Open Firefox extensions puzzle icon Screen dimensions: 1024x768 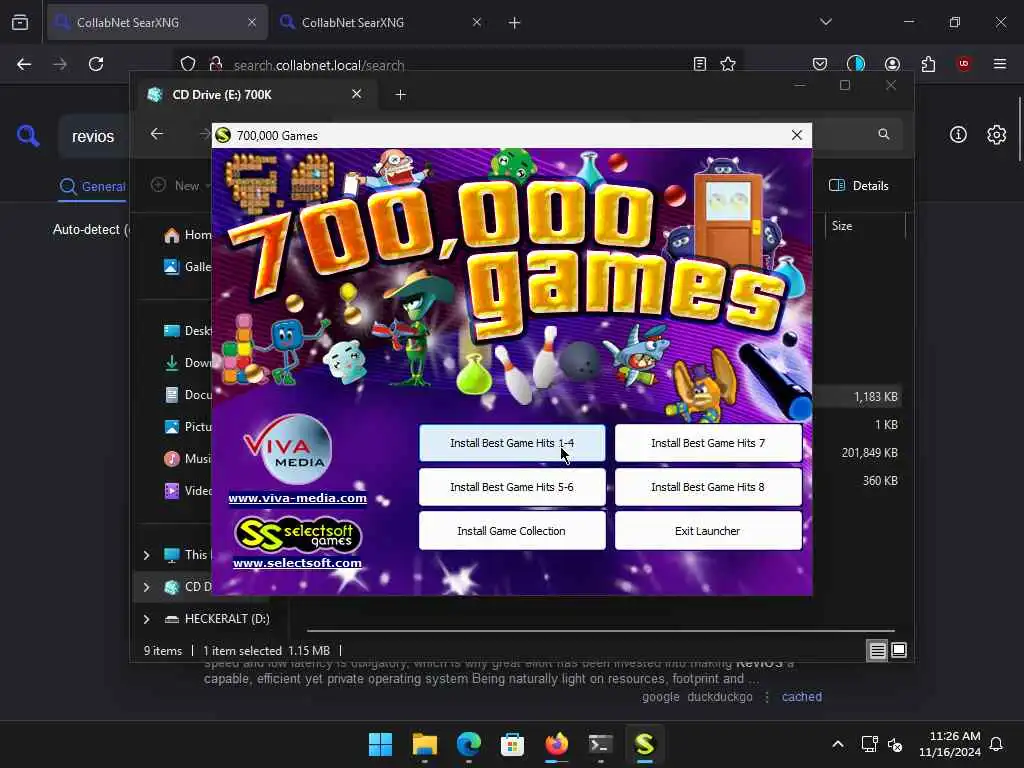928,64
